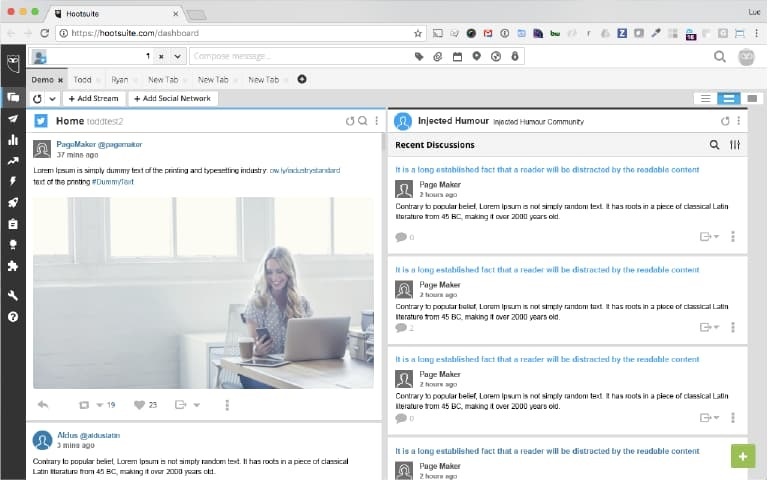Viewport: 768px width, 480px height.
Task: Switch to the Ryan tab
Action: 120,79
